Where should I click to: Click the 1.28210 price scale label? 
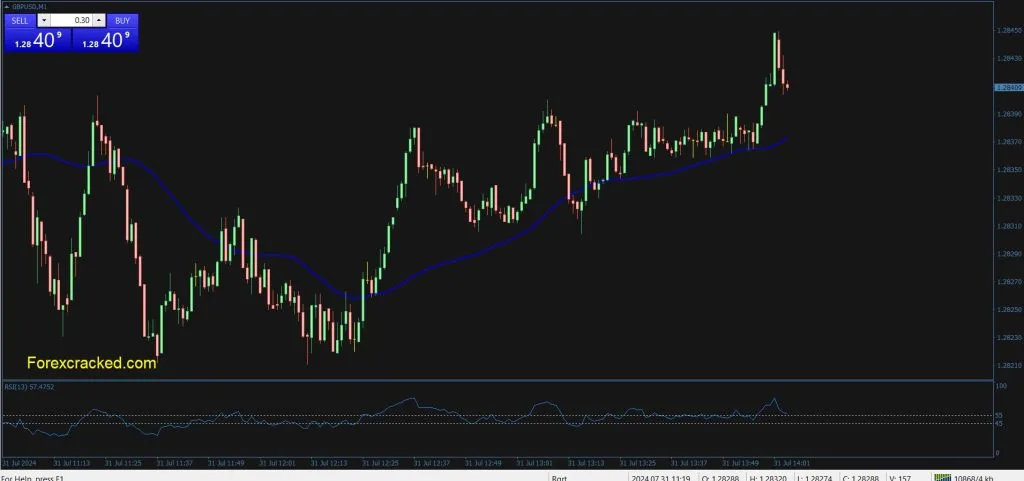1009,365
